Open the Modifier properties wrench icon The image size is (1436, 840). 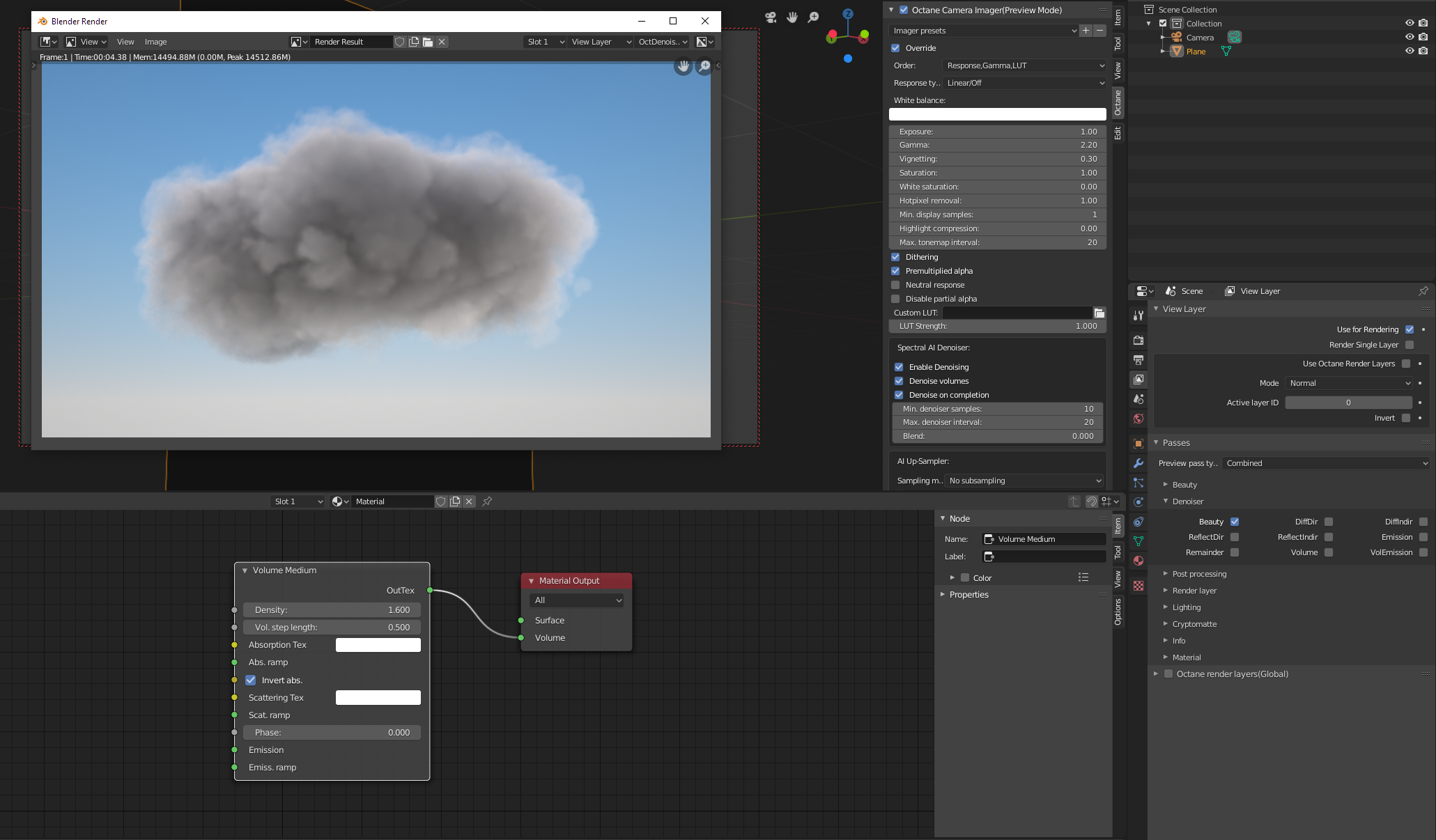[1138, 463]
